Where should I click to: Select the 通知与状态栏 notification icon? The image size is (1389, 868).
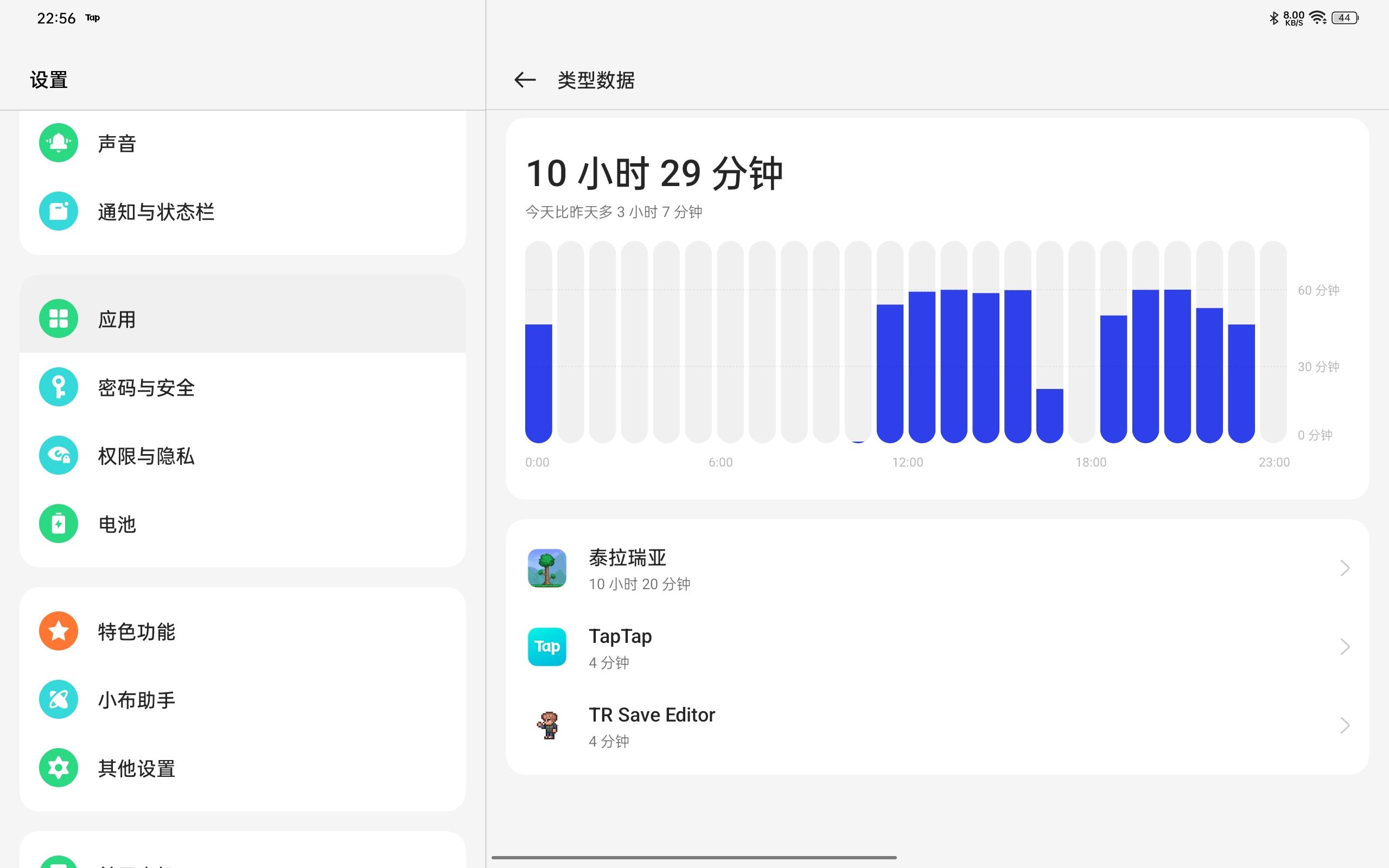point(58,211)
